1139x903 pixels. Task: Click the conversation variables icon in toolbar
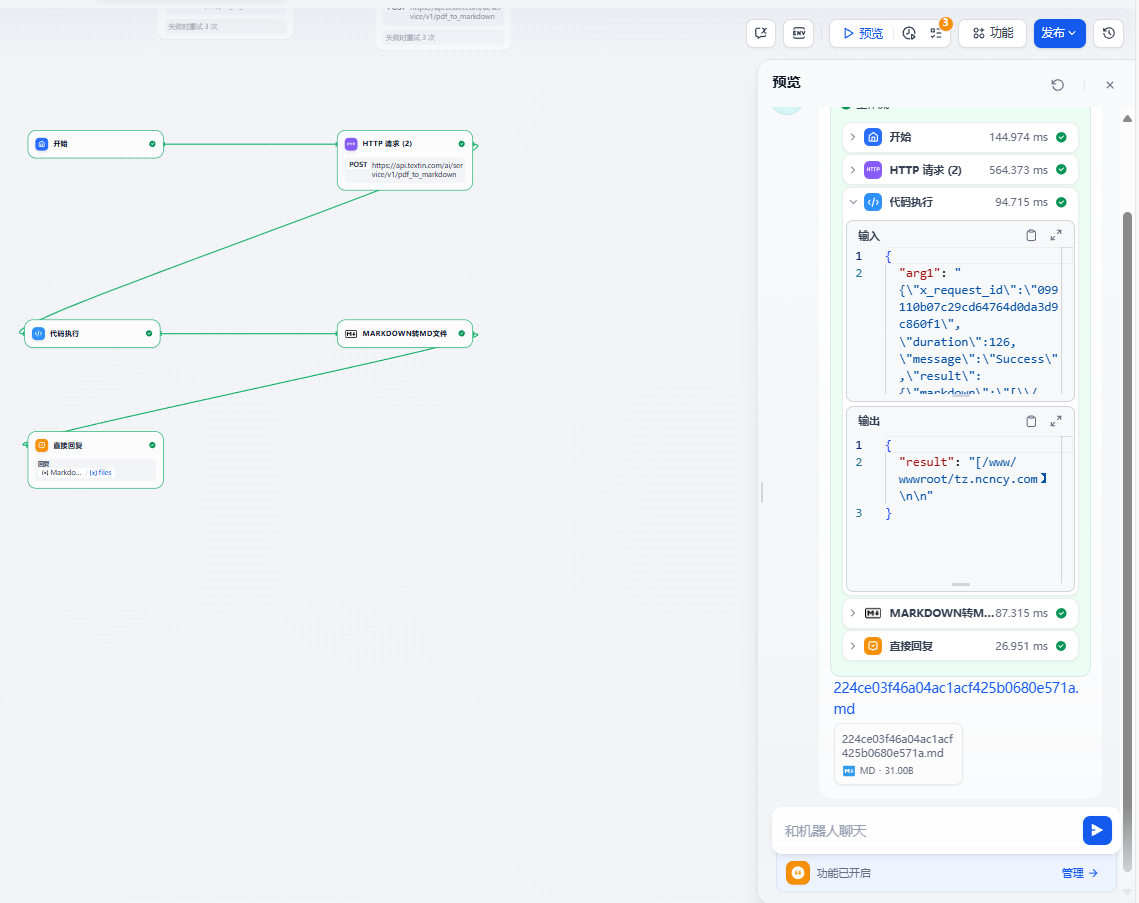click(x=761, y=33)
